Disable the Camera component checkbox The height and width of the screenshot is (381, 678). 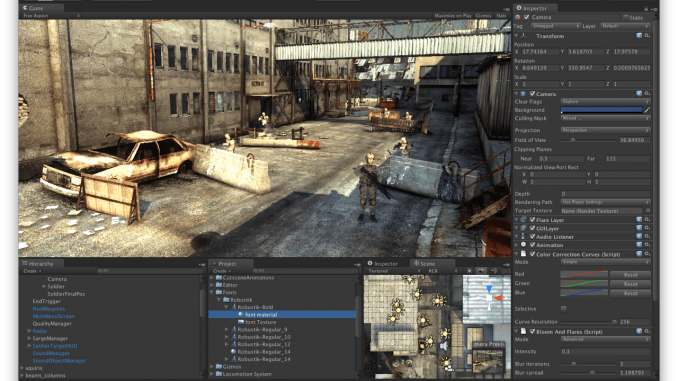(532, 93)
